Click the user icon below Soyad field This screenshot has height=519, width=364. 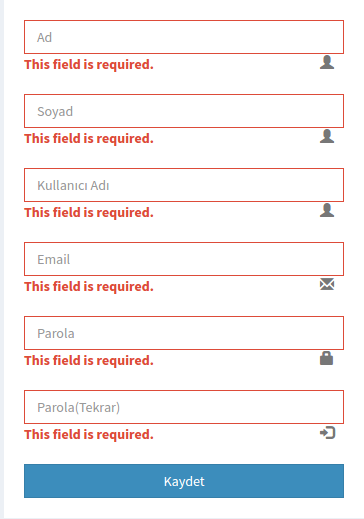327,136
